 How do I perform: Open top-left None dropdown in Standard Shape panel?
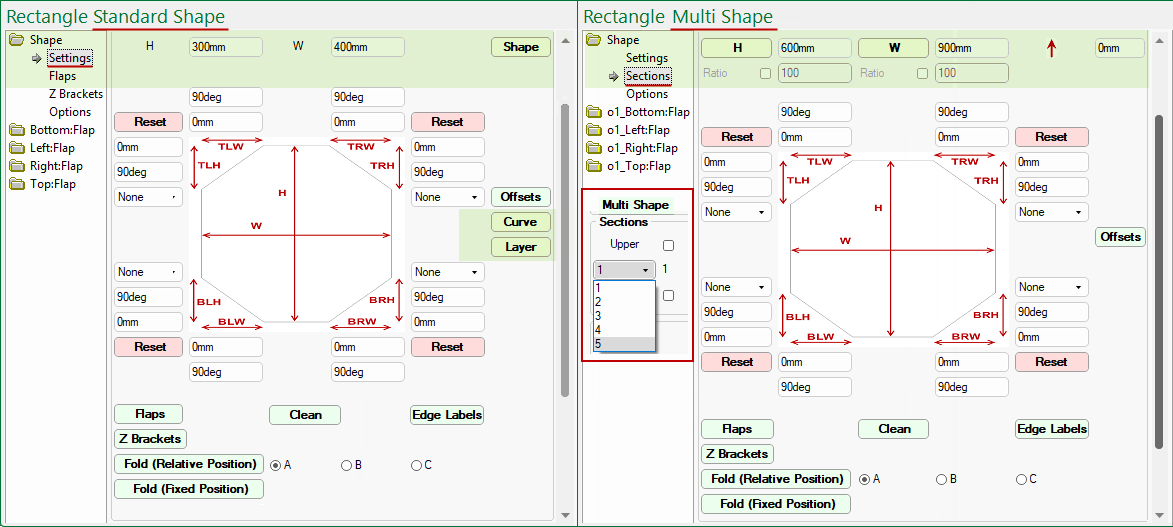point(148,197)
